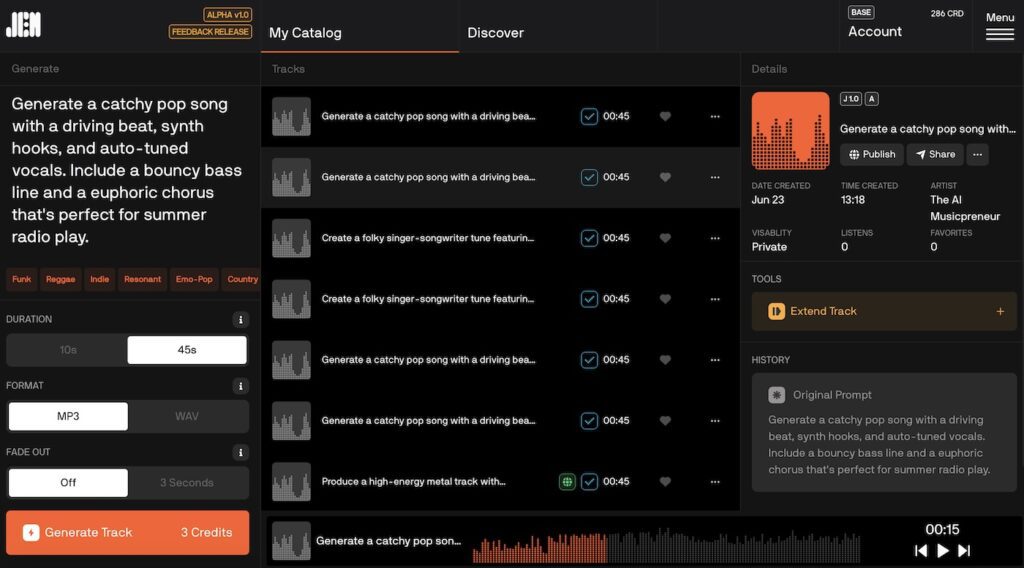Screen dimensions: 1024x568
Task: Click the Duration info icon
Action: click(240, 320)
